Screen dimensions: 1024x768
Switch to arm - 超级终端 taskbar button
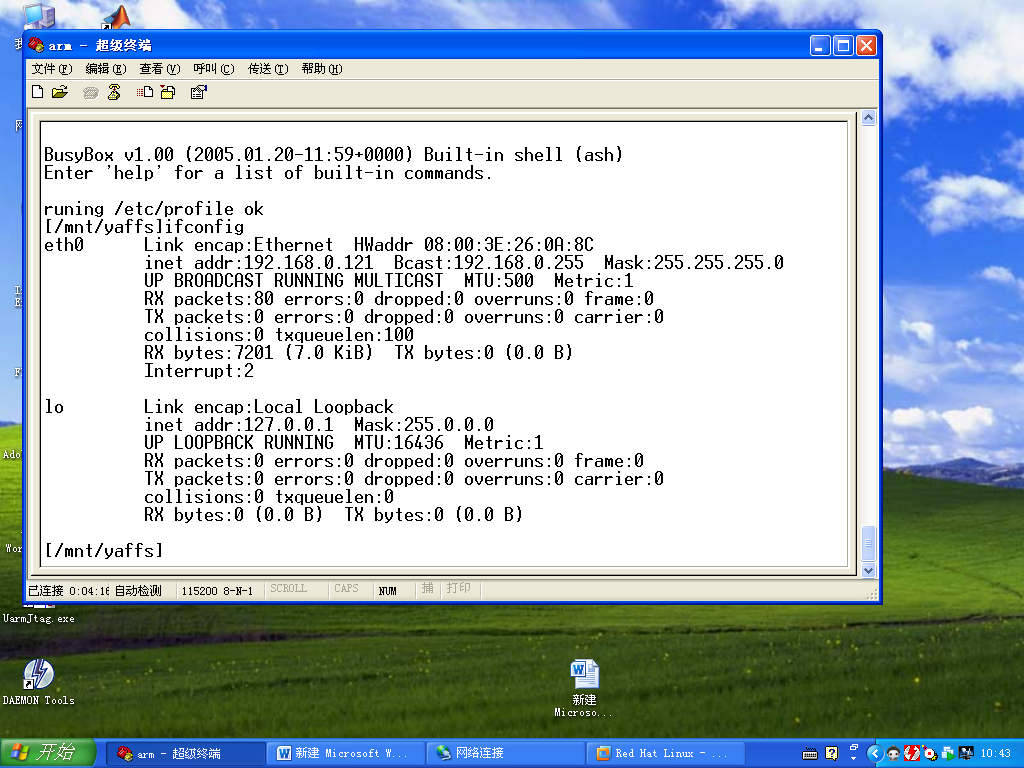click(185, 754)
